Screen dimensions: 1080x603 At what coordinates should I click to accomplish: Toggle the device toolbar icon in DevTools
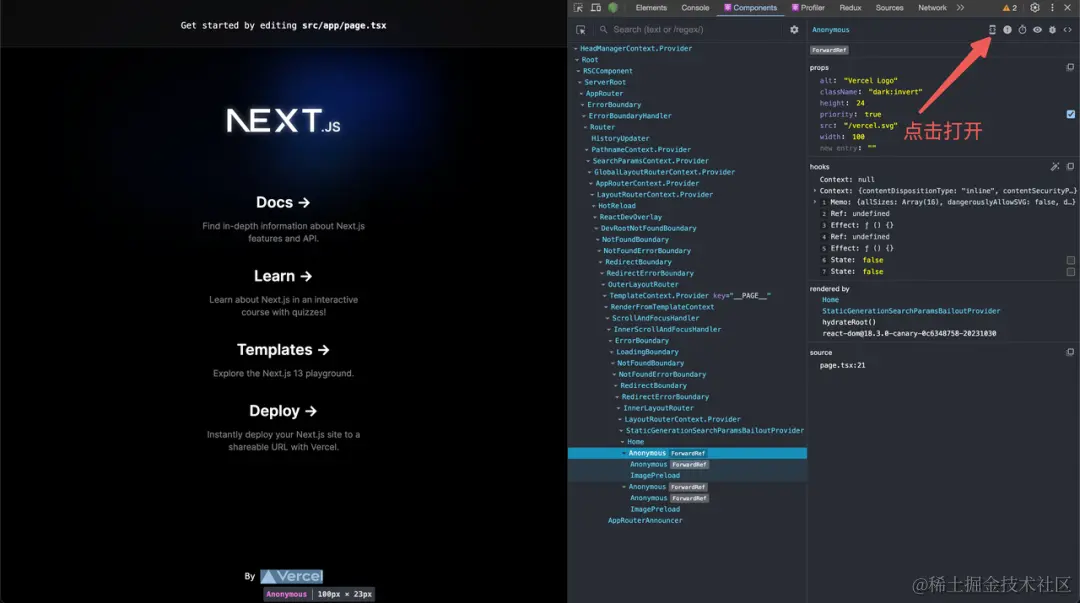click(x=596, y=8)
